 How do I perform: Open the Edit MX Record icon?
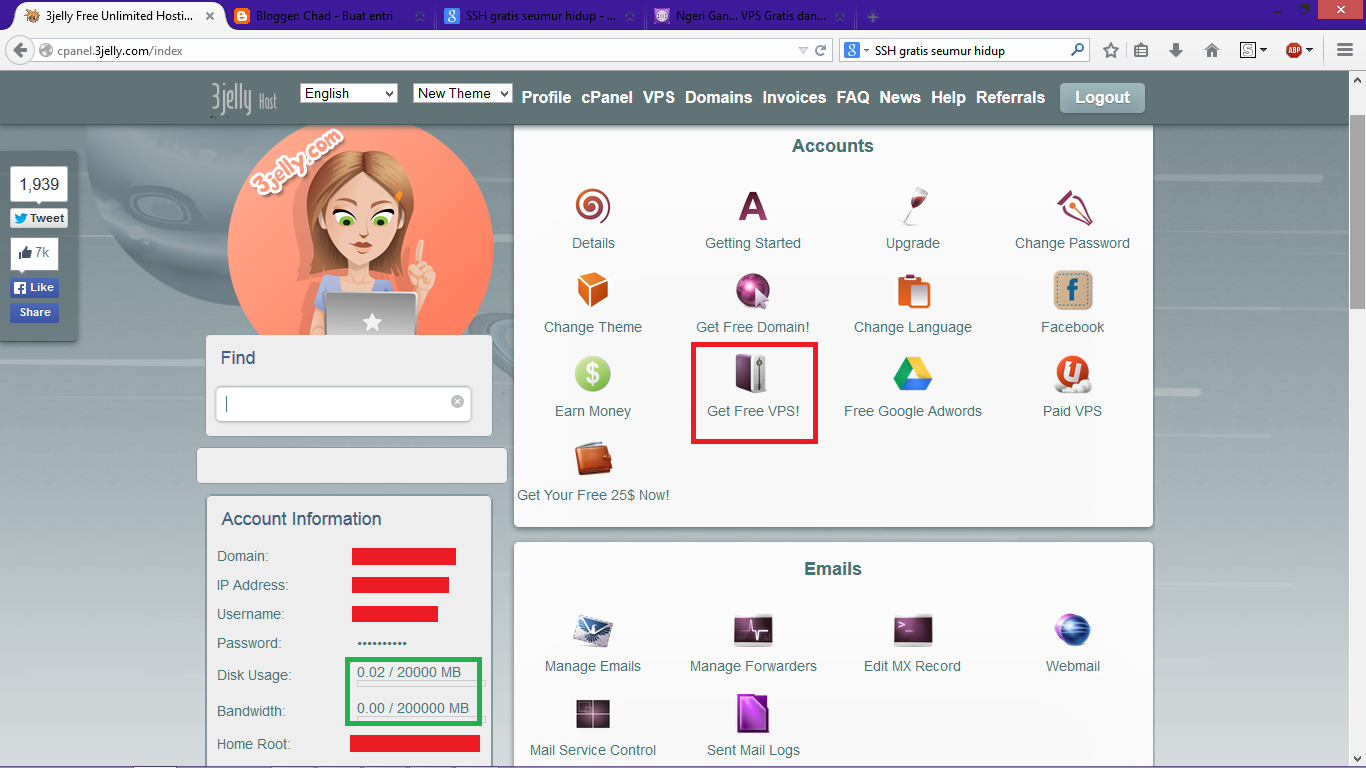click(913, 630)
